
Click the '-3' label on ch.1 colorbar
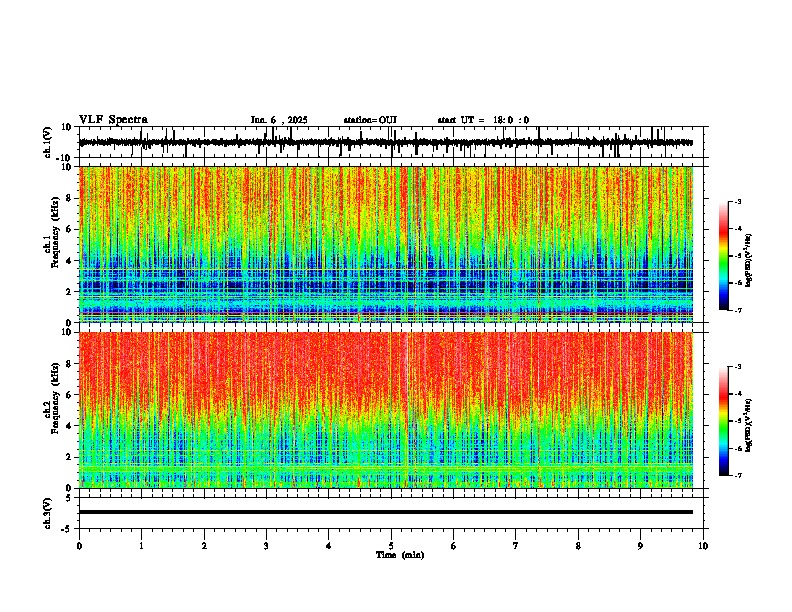coord(737,201)
